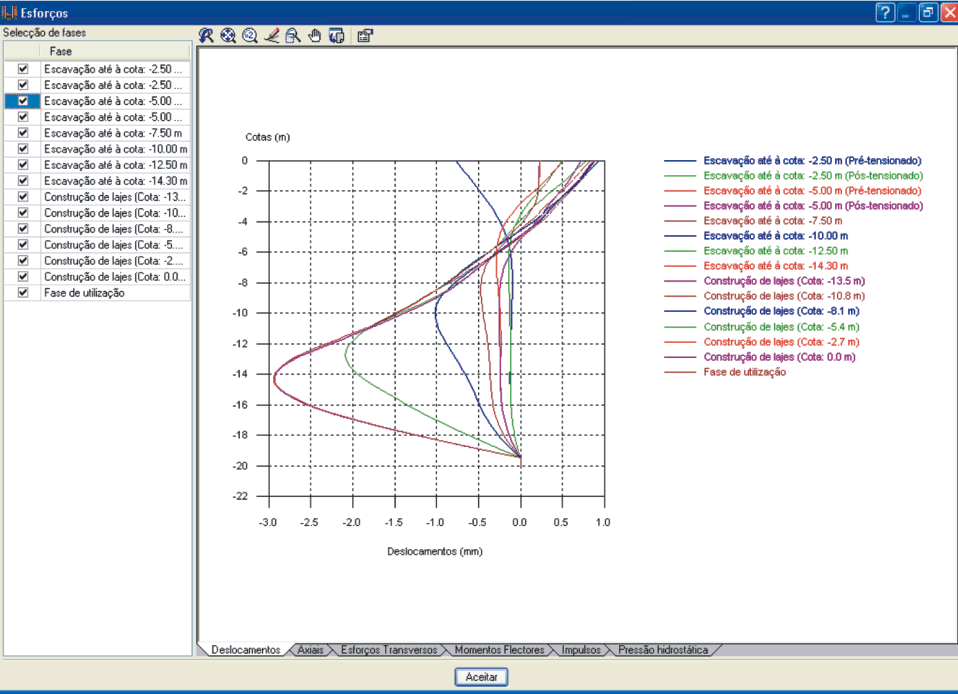This screenshot has width=958, height=694.
Task: Go to the Pressão hidrostática tab
Action: 663,650
